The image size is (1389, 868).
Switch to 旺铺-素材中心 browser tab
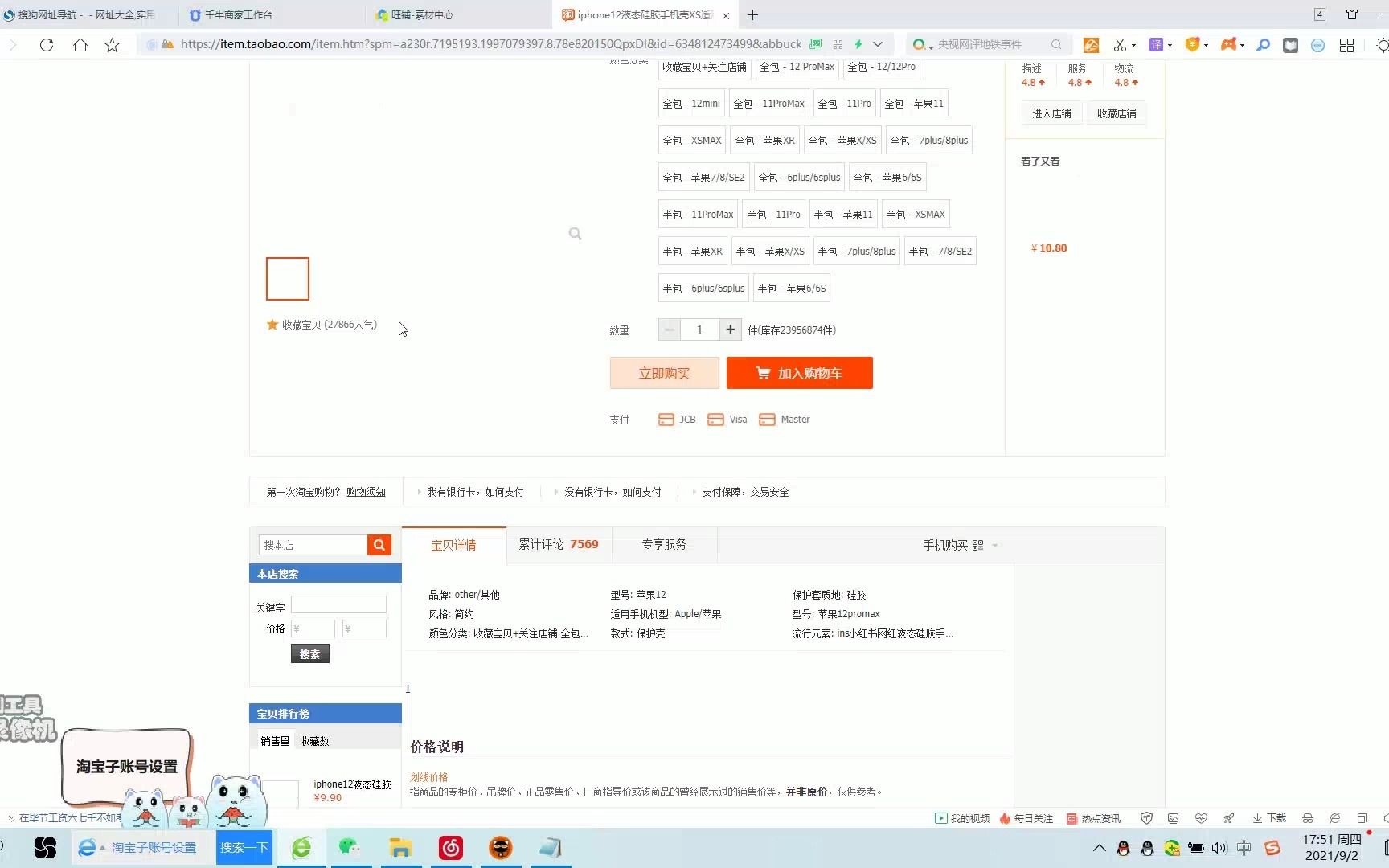click(459, 14)
